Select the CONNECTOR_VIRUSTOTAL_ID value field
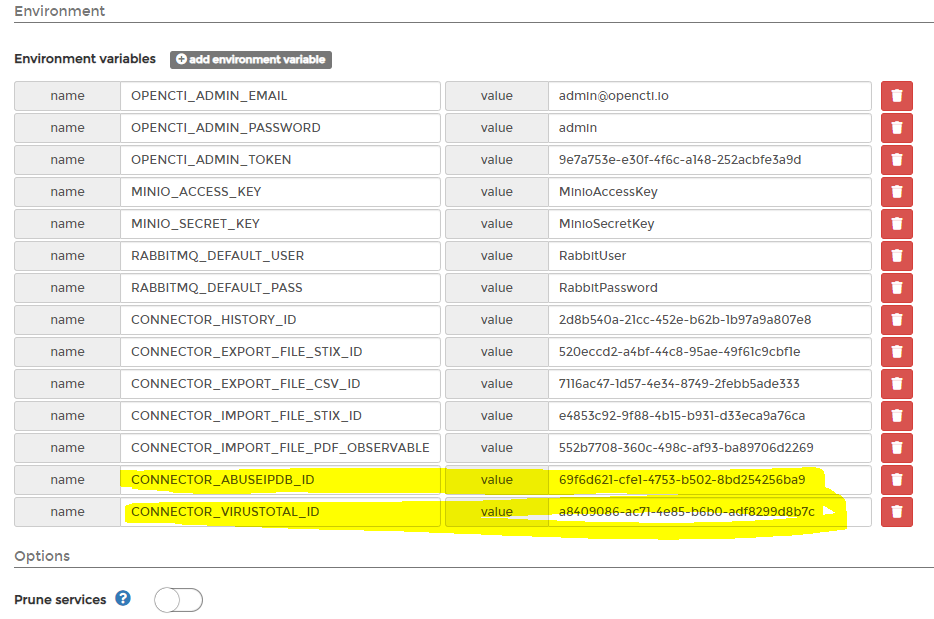Viewport: 934px width, 619px height. coord(707,511)
